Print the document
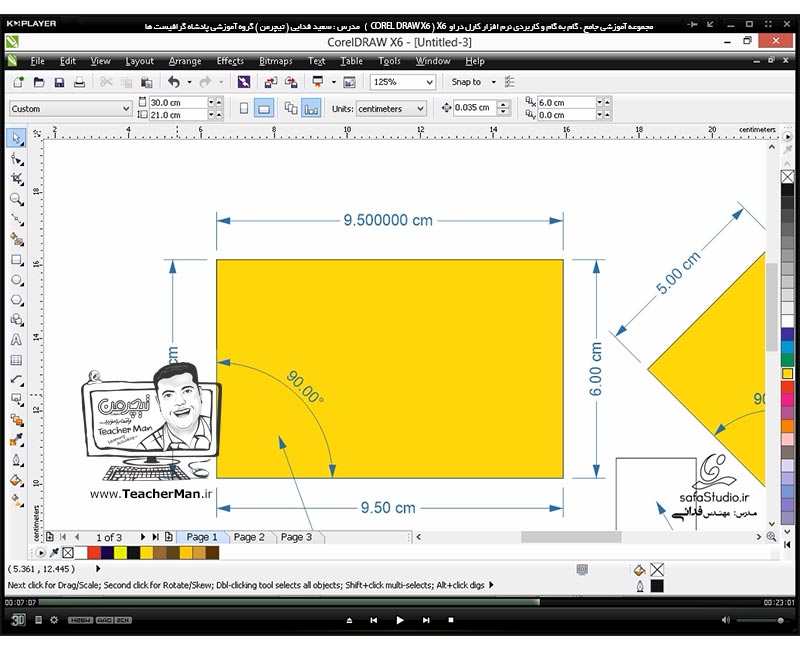This screenshot has width=800, height=650. [79, 82]
